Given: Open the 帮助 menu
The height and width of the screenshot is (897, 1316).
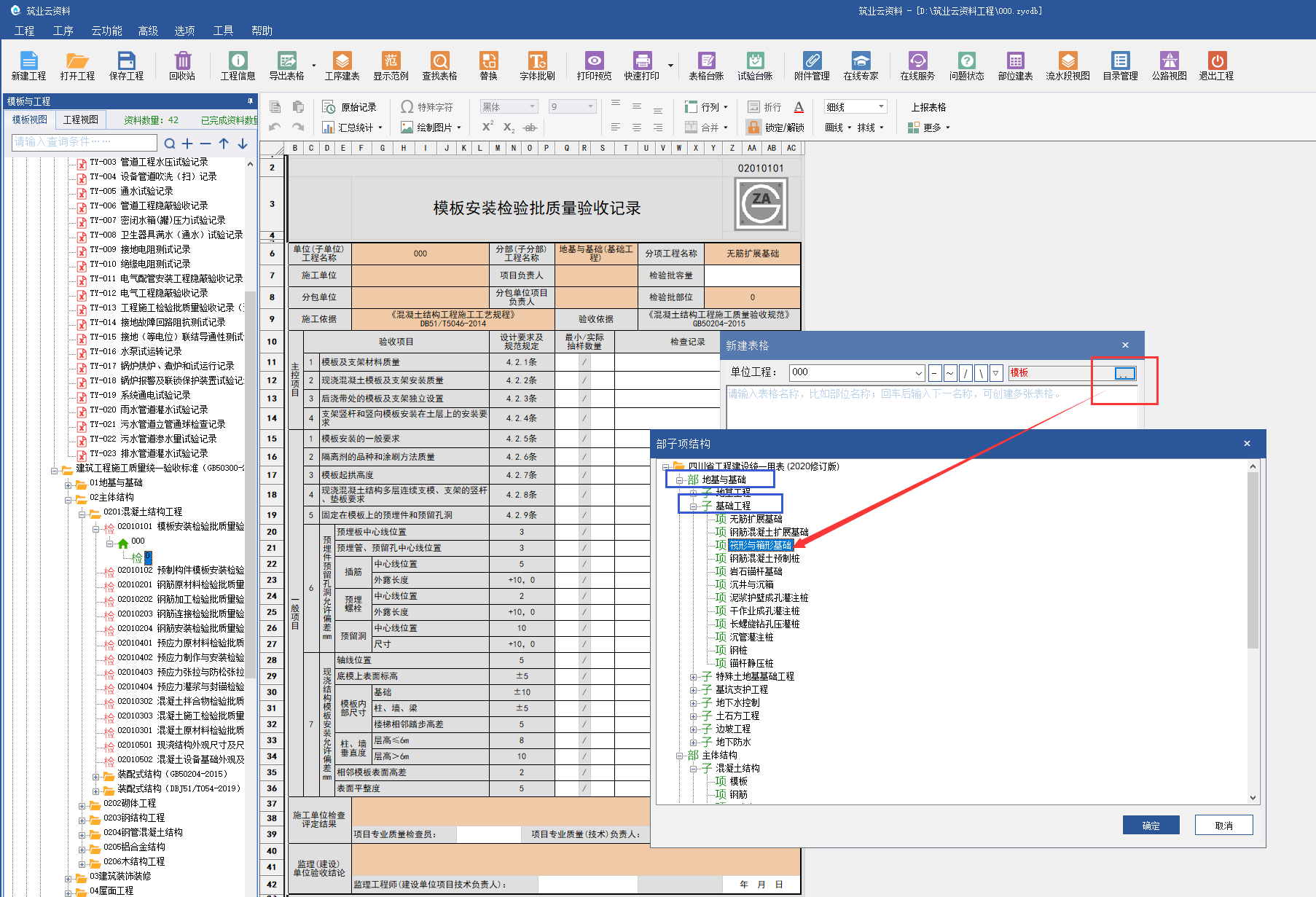Looking at the screenshot, I should pyautogui.click(x=262, y=31).
